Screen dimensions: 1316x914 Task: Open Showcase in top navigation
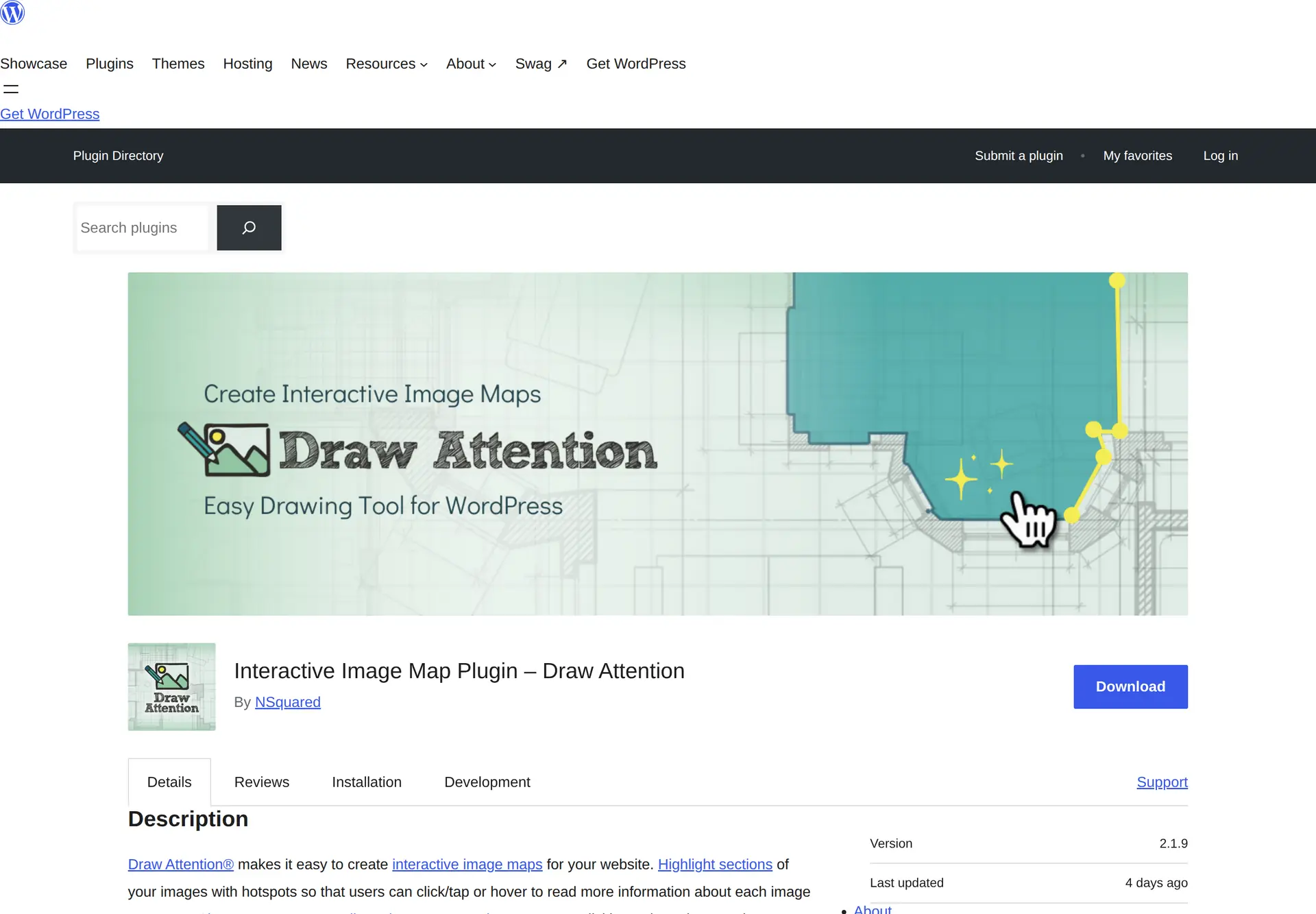point(34,64)
